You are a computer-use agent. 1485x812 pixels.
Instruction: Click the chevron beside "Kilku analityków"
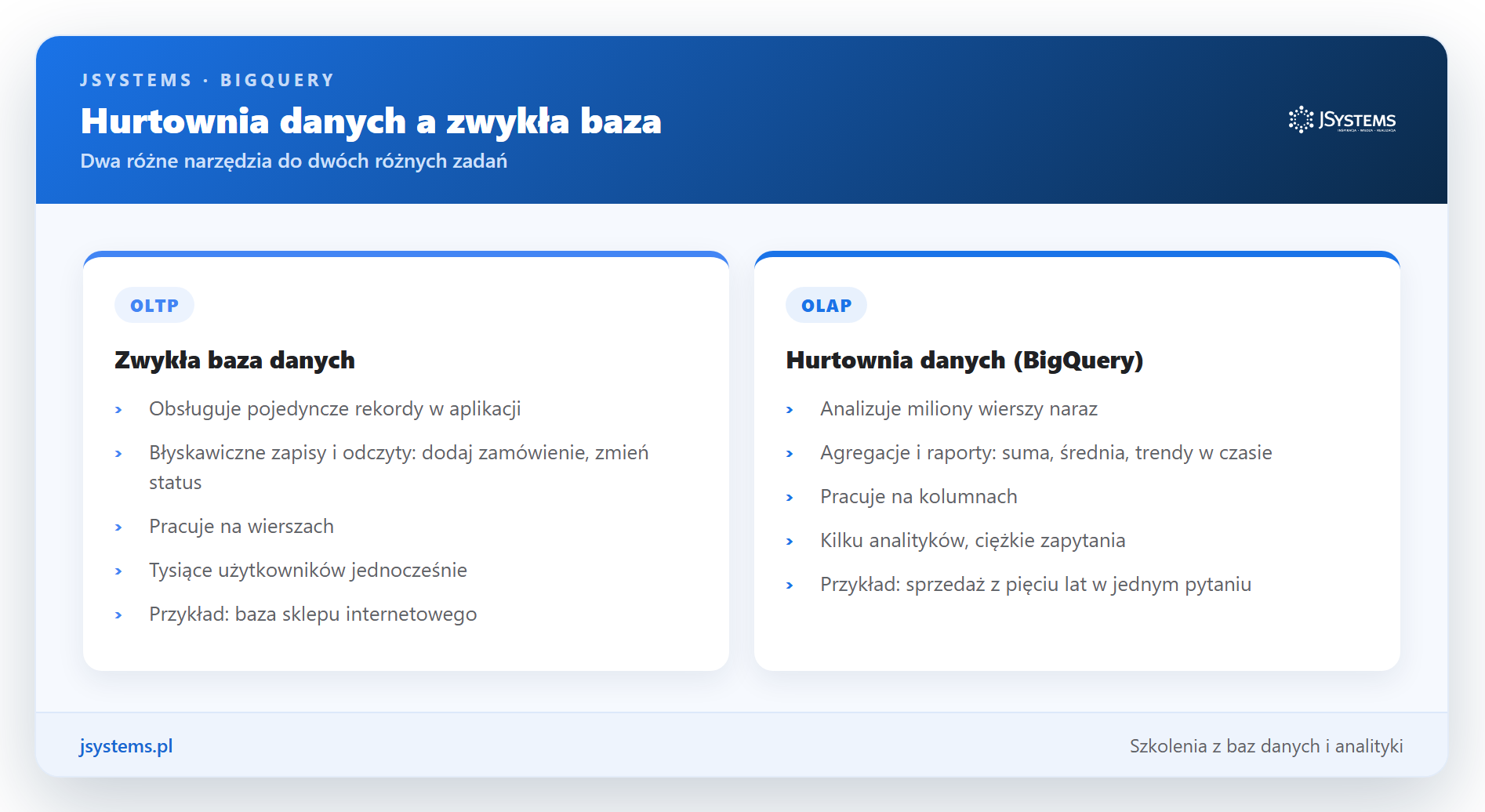click(x=790, y=542)
